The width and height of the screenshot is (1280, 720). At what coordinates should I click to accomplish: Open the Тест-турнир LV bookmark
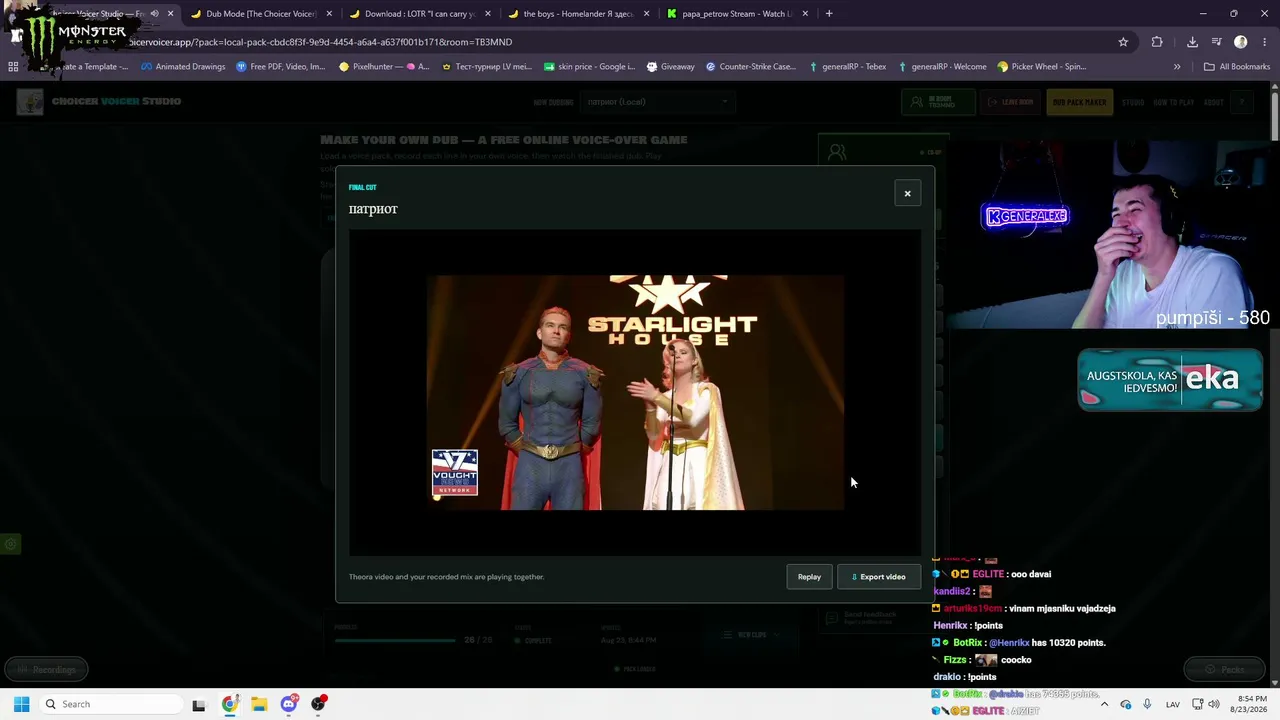coord(486,67)
